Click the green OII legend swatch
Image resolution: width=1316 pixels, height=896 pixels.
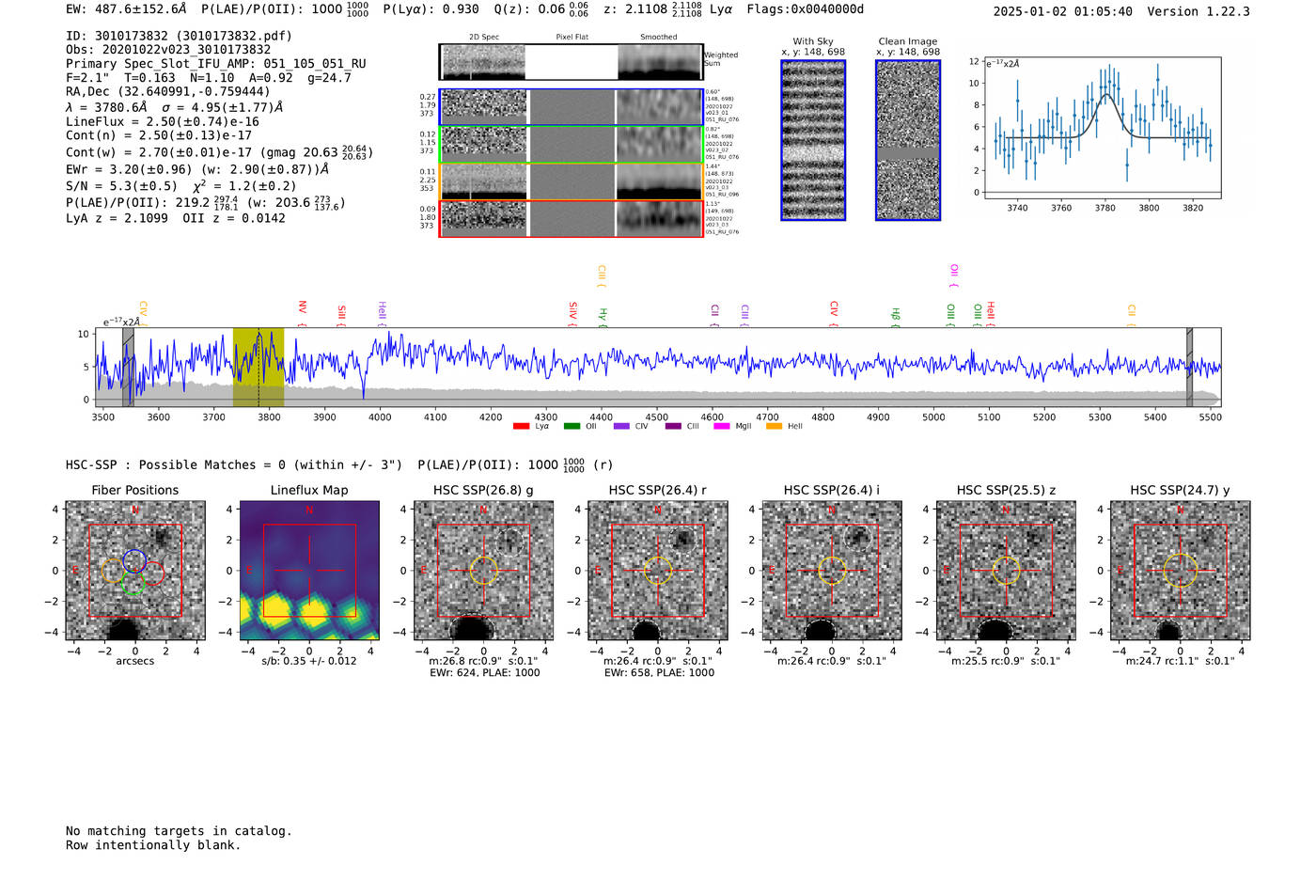point(572,426)
